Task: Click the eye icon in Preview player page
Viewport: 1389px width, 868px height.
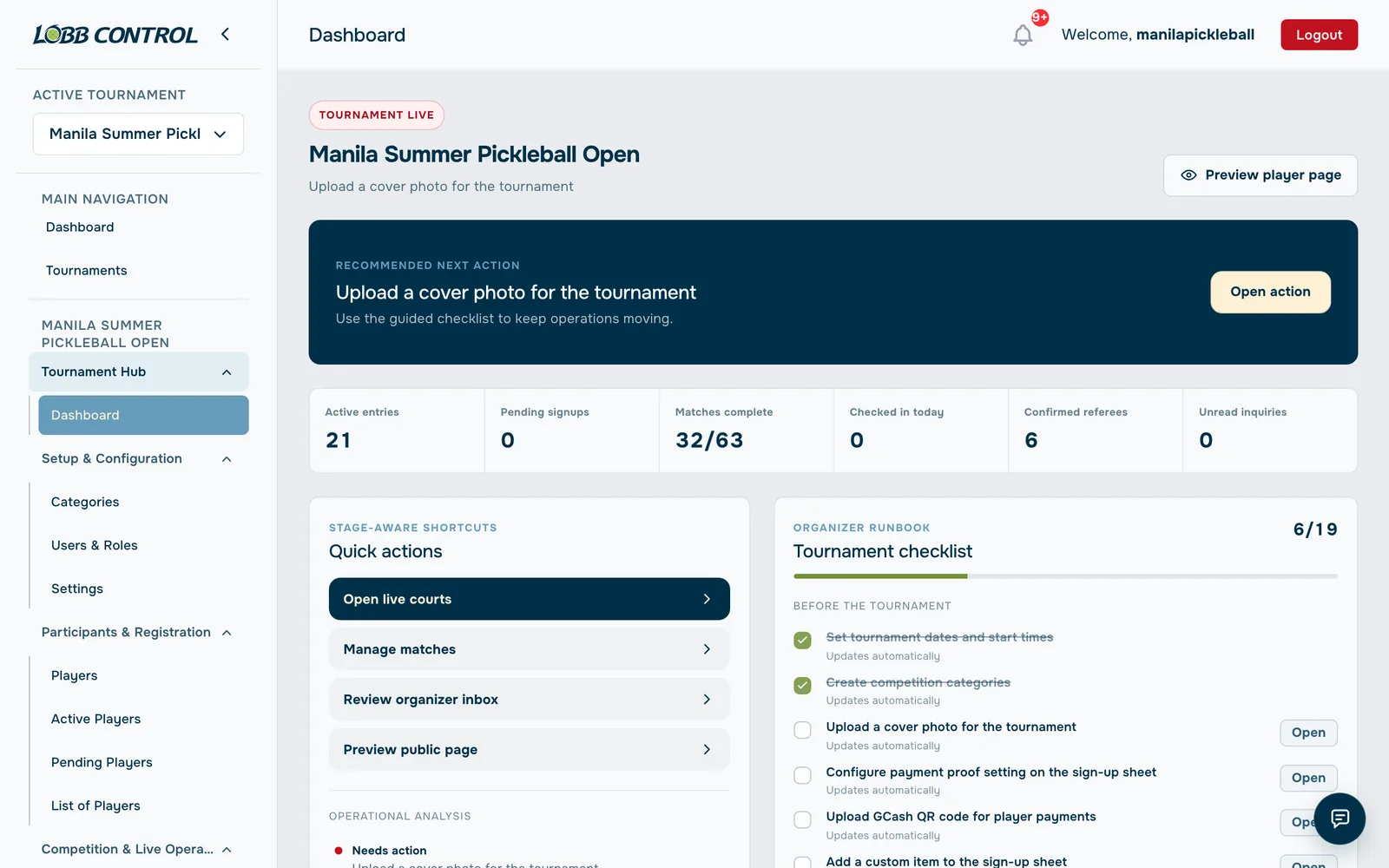Action: 1188,175
